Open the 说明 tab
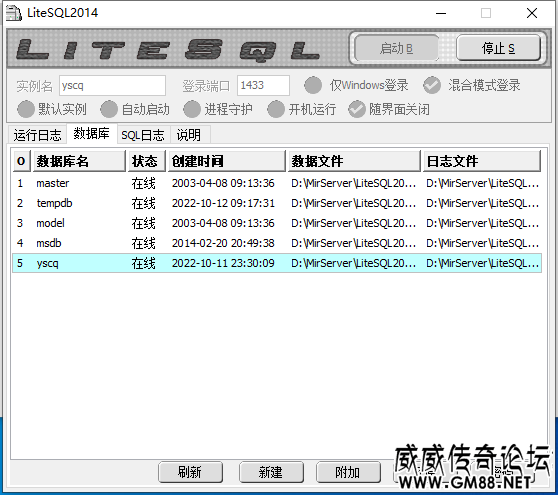This screenshot has height=495, width=558. (190, 135)
